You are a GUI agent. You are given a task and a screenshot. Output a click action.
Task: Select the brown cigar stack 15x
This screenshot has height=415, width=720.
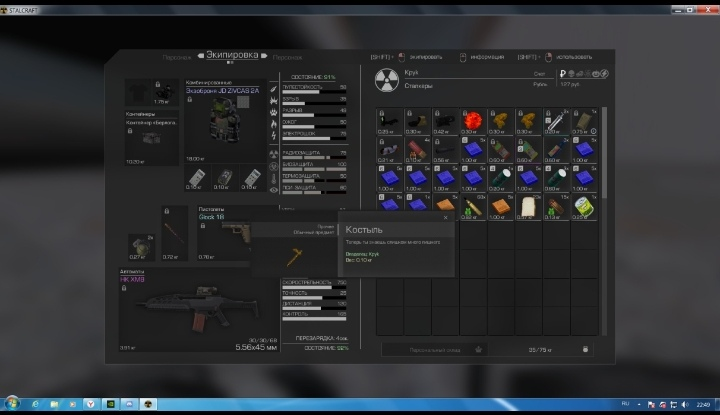click(556, 207)
